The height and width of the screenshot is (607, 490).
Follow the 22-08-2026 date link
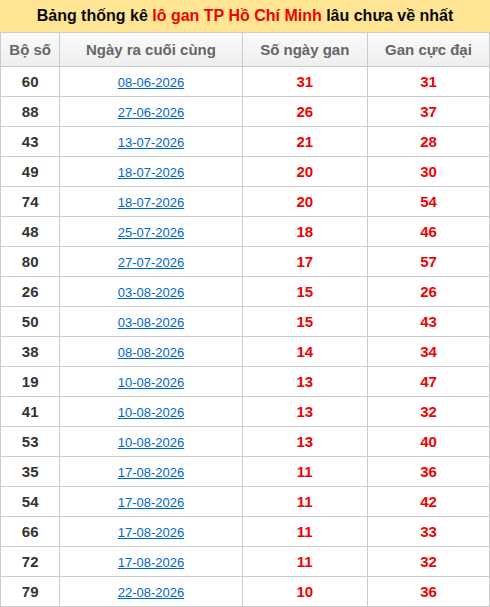click(151, 592)
